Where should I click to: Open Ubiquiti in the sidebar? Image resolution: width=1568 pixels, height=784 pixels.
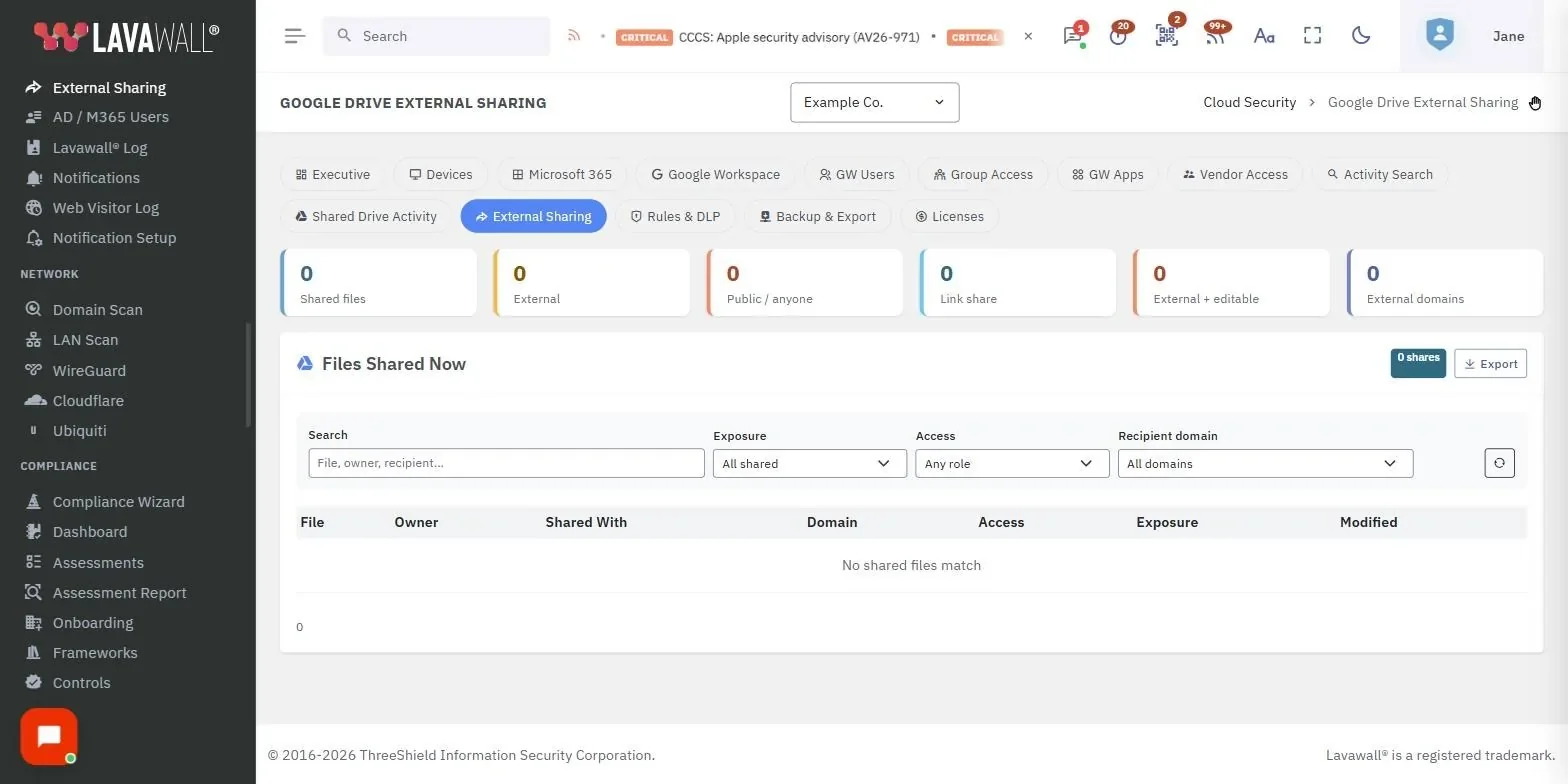(x=79, y=431)
